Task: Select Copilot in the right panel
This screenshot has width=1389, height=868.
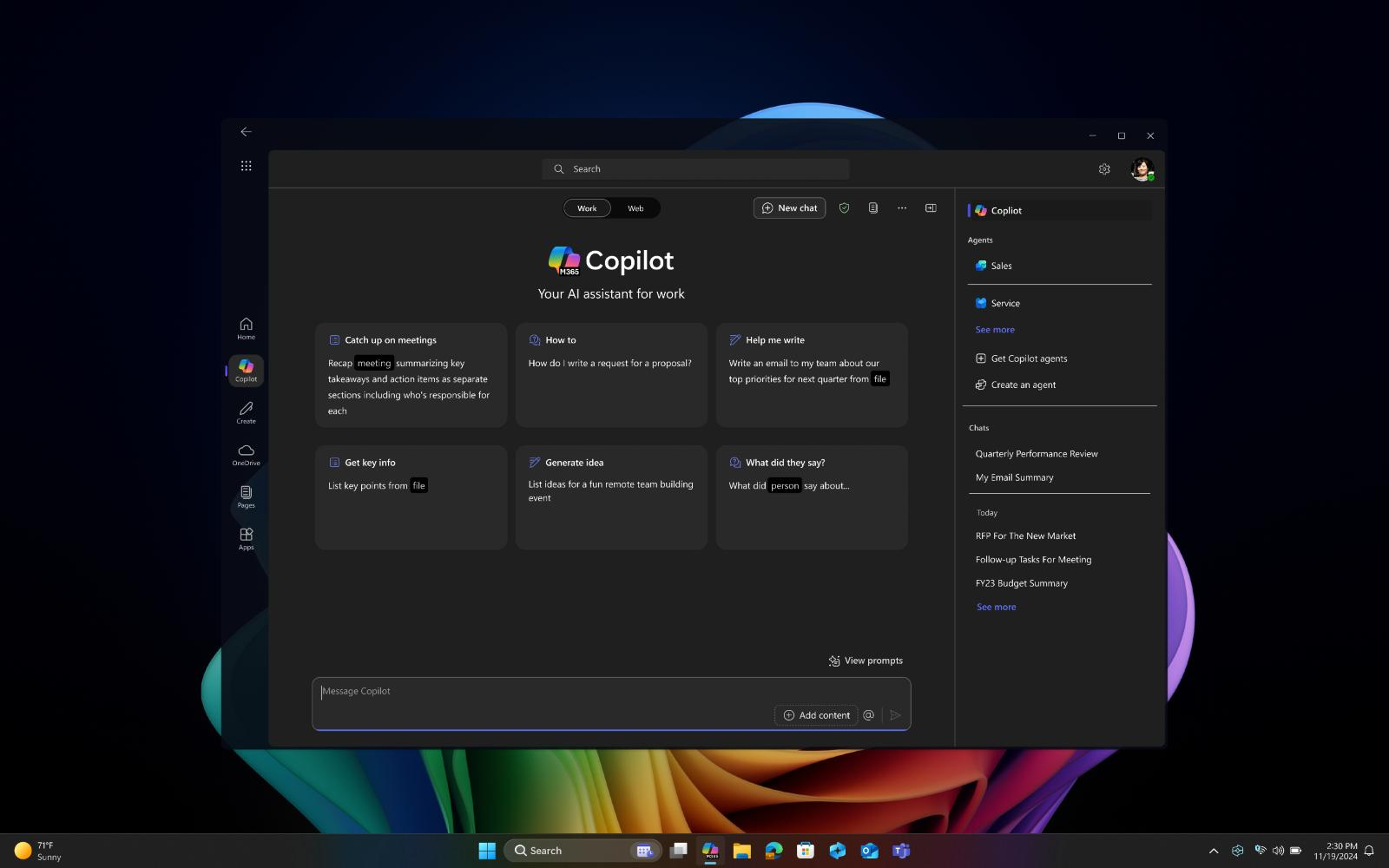Action: pyautogui.click(x=1059, y=210)
